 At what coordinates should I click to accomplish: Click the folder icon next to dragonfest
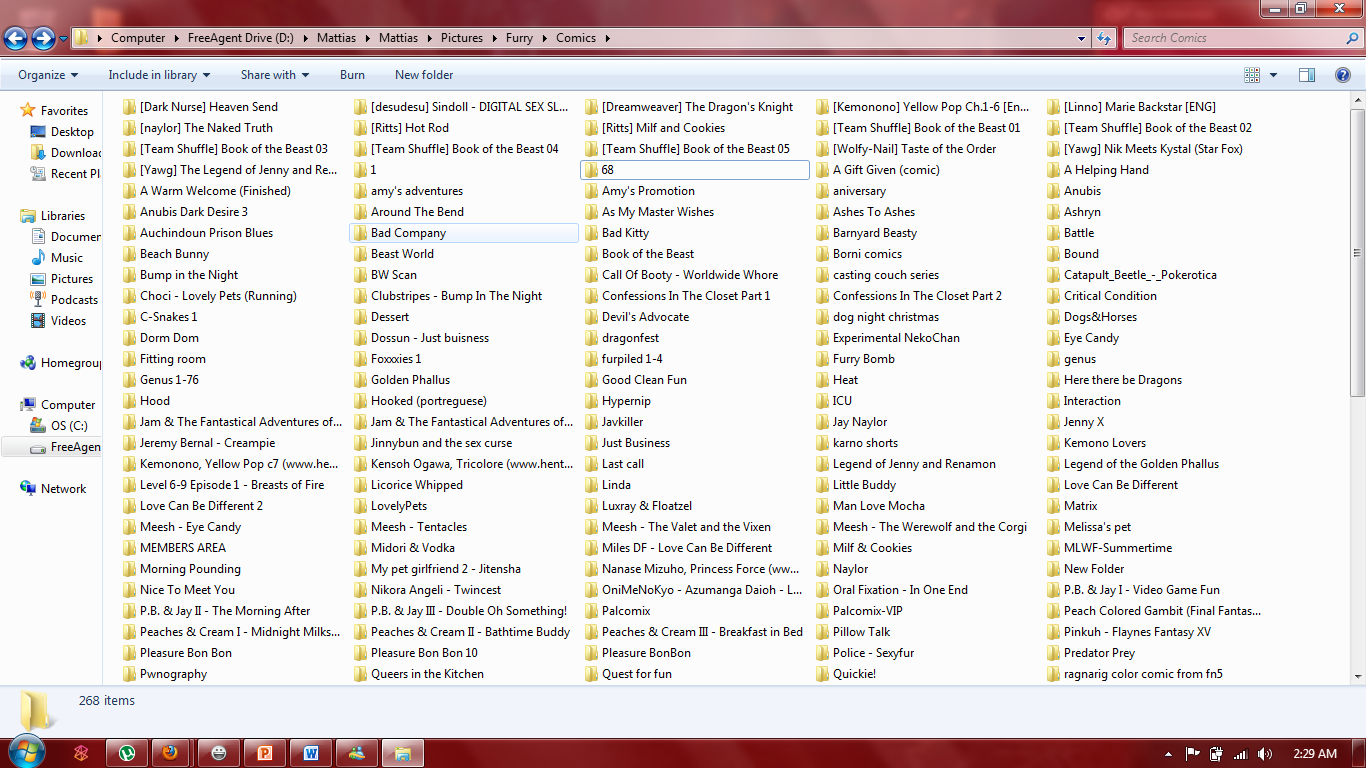pos(591,338)
